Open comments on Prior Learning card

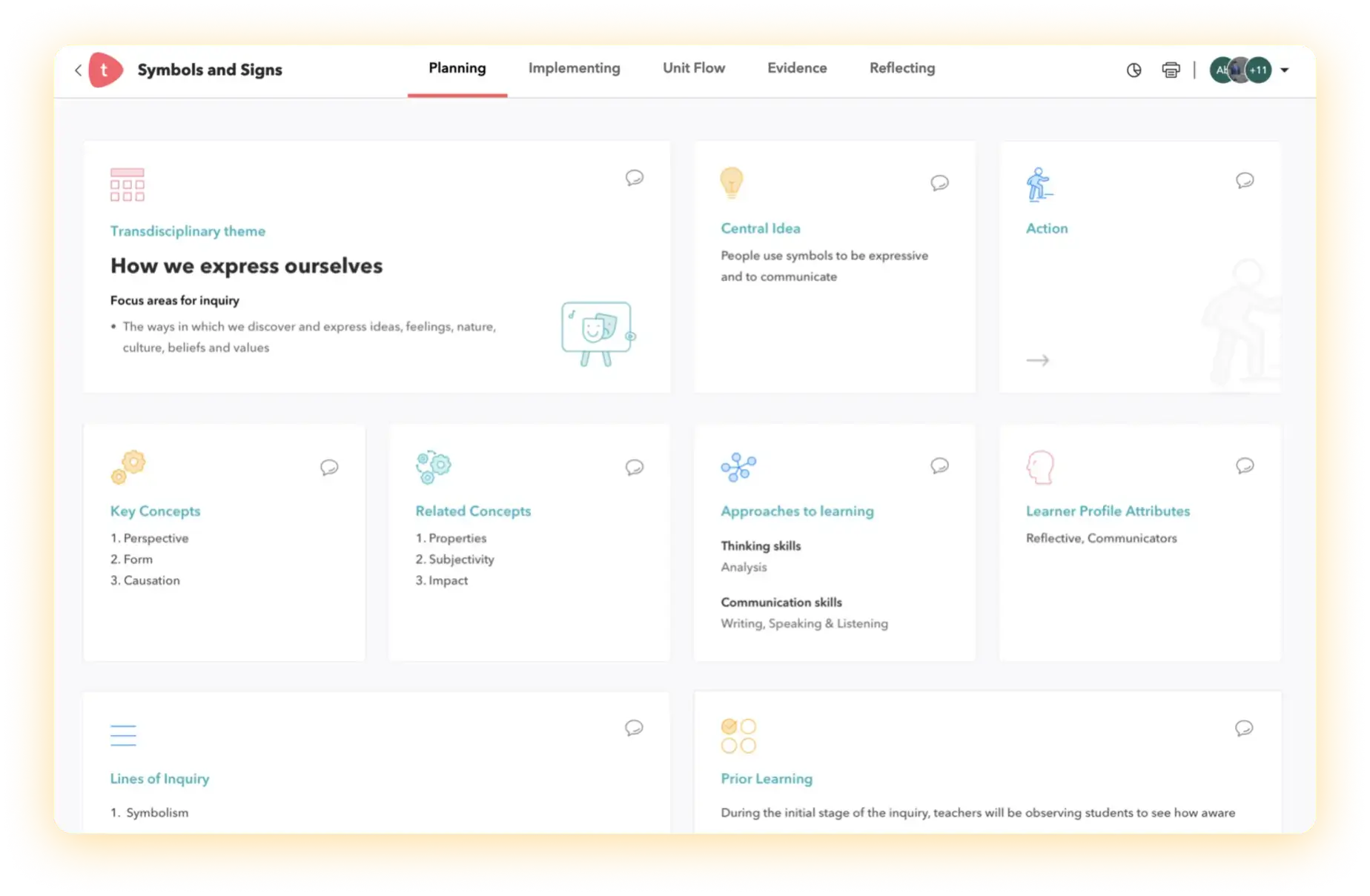click(x=1244, y=729)
